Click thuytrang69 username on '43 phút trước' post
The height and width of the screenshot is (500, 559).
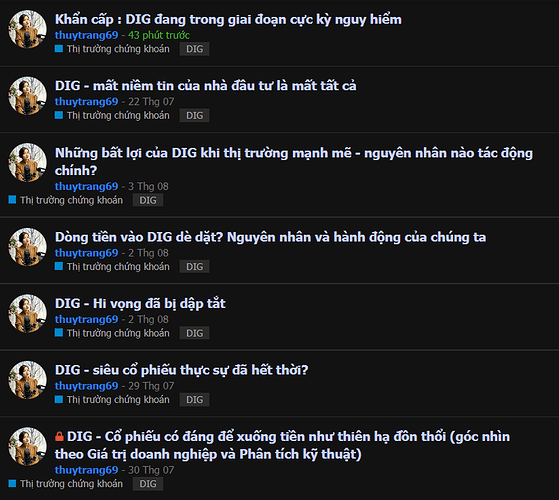pyautogui.click(x=86, y=35)
